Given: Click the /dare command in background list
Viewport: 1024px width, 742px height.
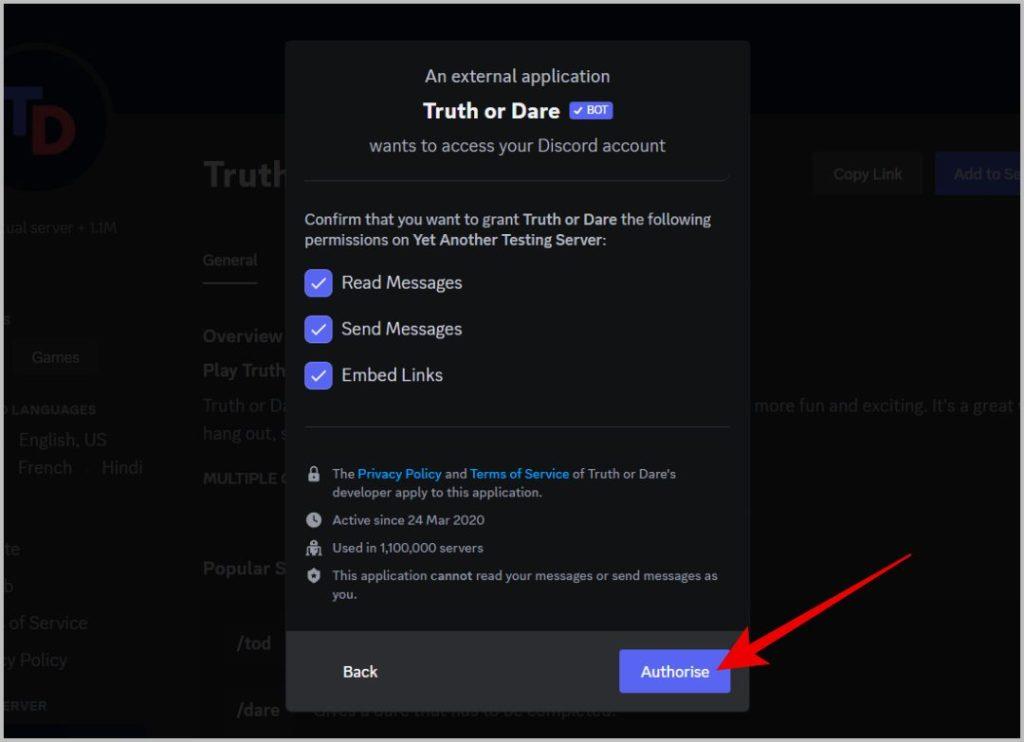Looking at the screenshot, I should (x=258, y=710).
